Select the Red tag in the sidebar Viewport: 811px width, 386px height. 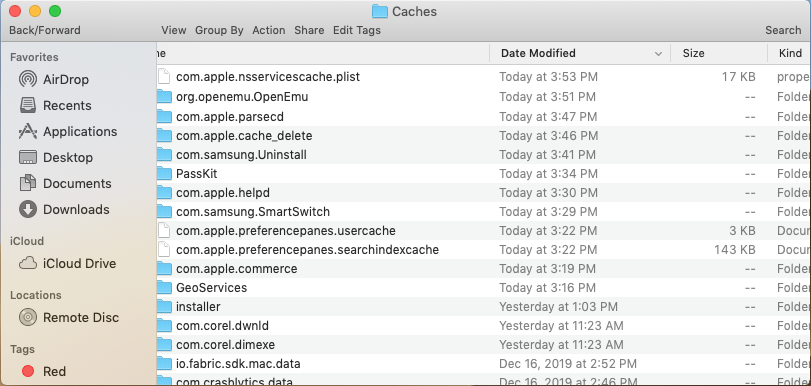click(x=44, y=372)
